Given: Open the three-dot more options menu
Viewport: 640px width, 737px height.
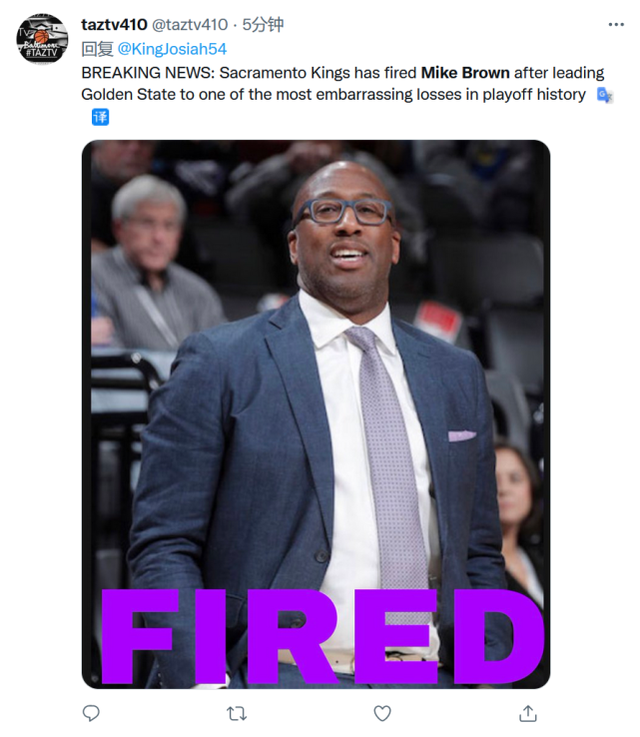Looking at the screenshot, I should click(x=616, y=24).
